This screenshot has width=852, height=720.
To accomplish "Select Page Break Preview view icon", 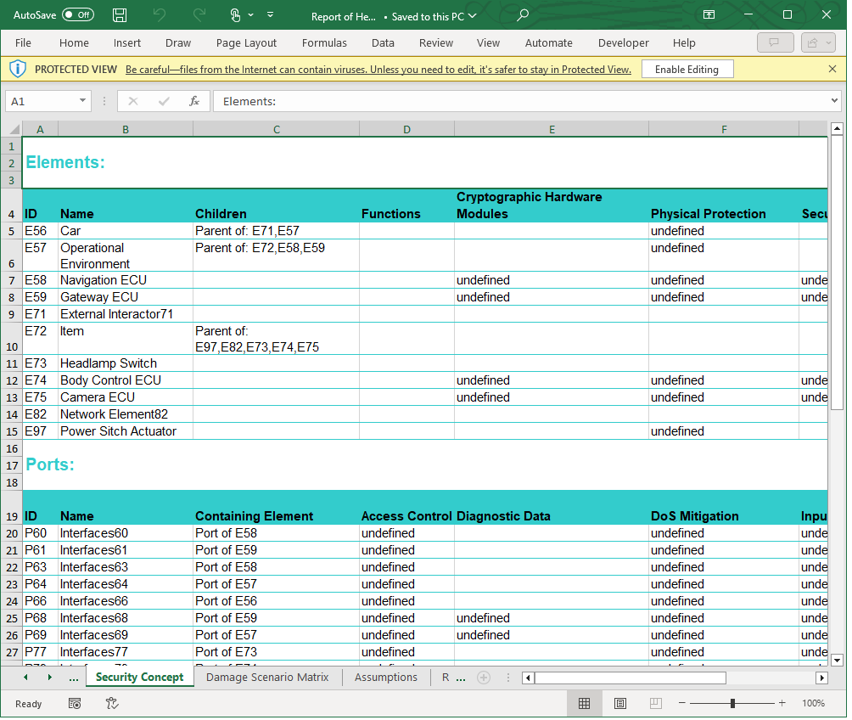I will point(655,703).
